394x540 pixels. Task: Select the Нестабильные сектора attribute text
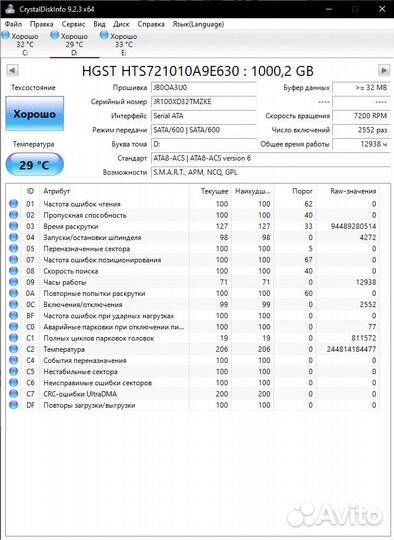tap(80, 372)
